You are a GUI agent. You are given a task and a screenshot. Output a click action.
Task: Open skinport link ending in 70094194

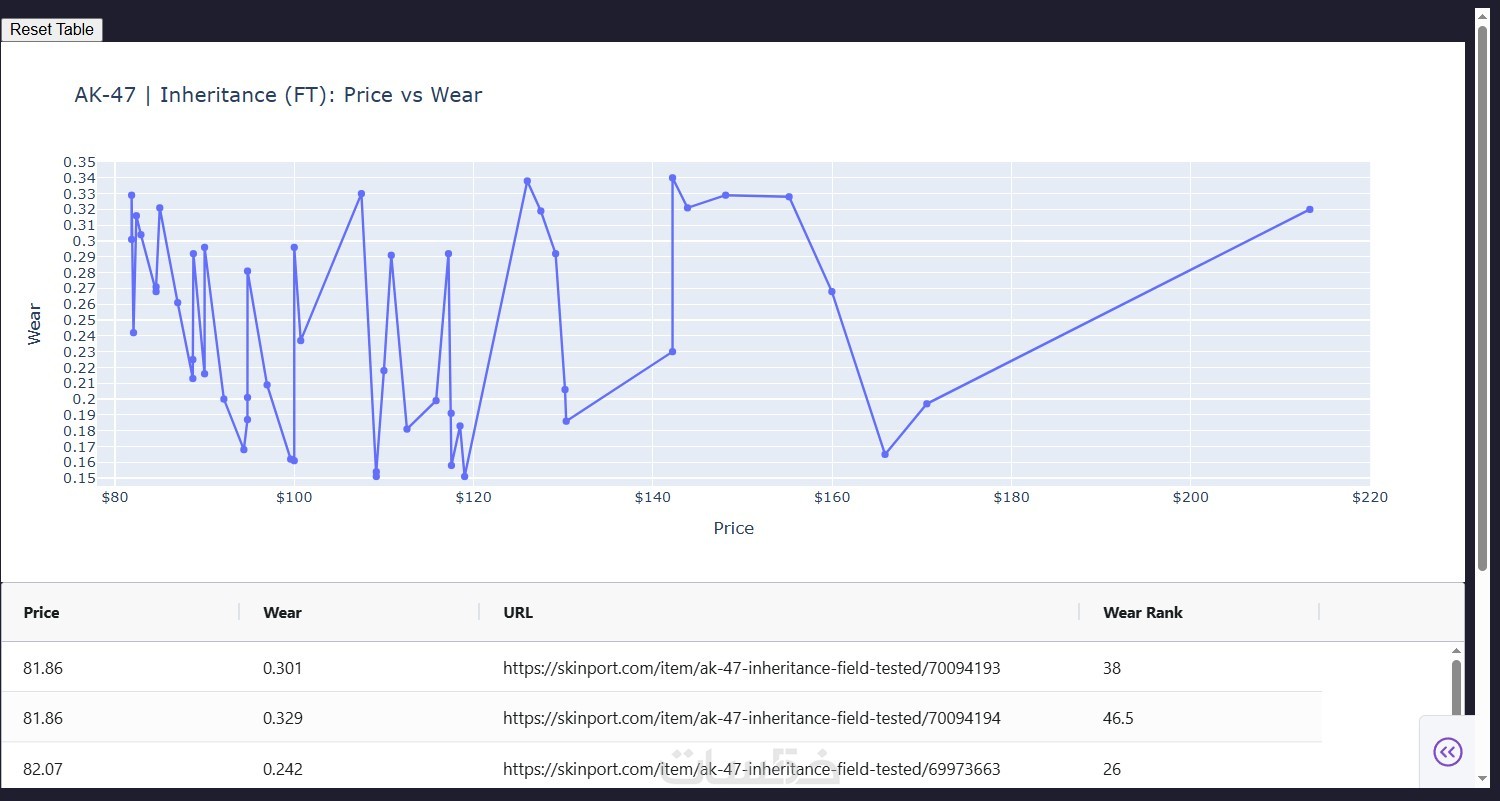point(751,718)
